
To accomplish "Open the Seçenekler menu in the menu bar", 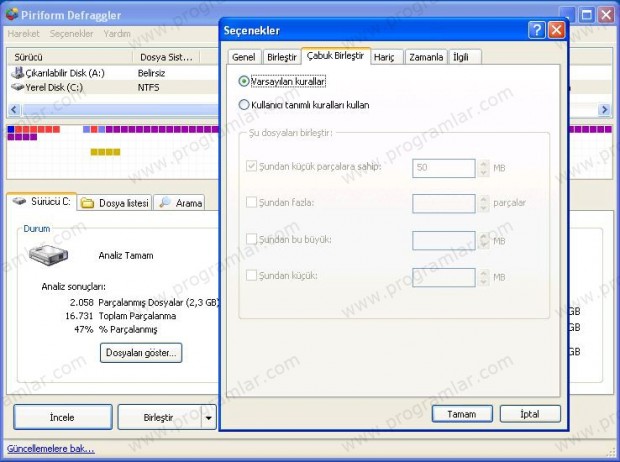I will coord(72,34).
